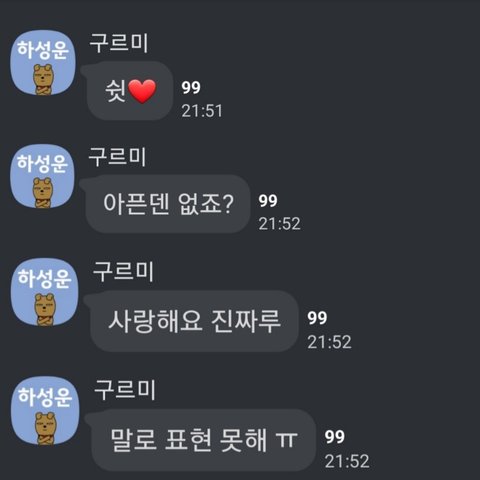The image size is (480, 480).
Task: Click unread count 99 beside the 쉿 message
Action: [x=191, y=88]
